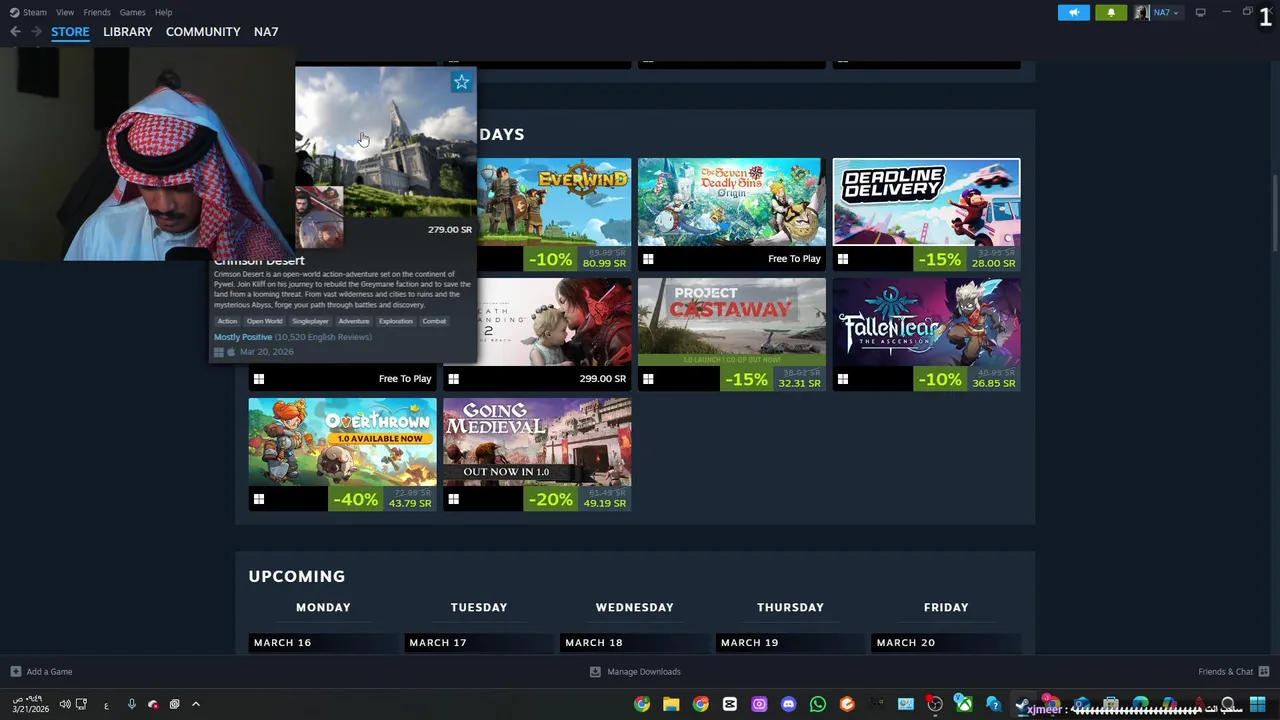Show hidden system tray icons chevron
This screenshot has height=720, width=1280.
[x=196, y=704]
